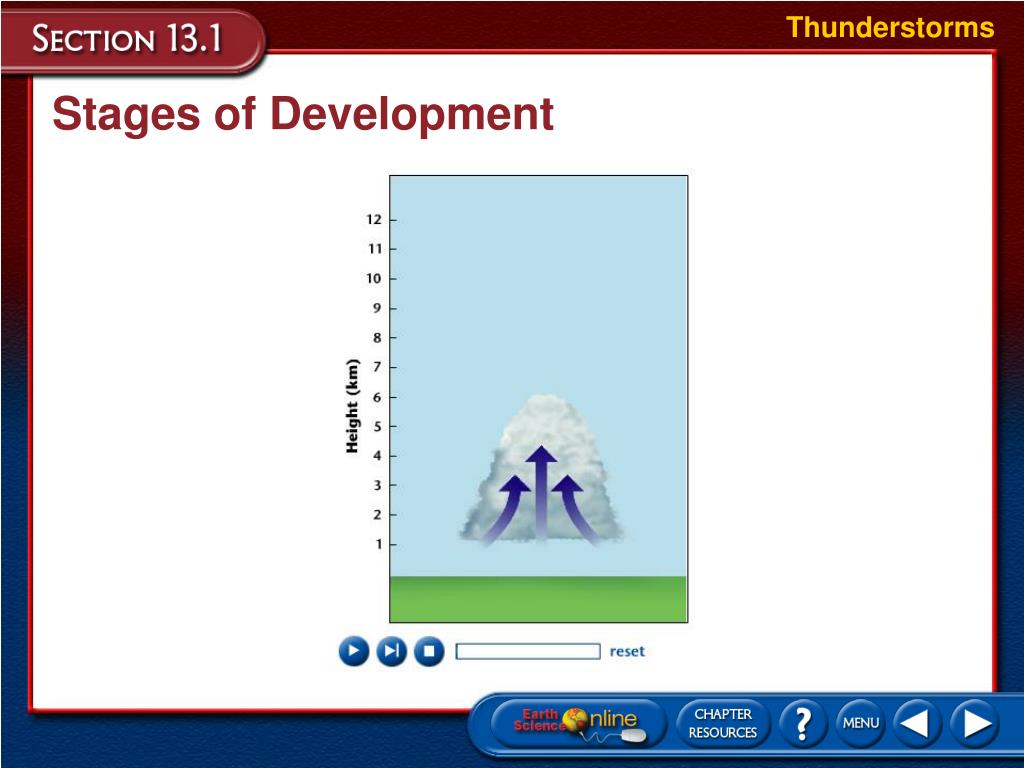This screenshot has width=1024, height=768.
Task: Click the 1 km tick label
Action: (378, 544)
